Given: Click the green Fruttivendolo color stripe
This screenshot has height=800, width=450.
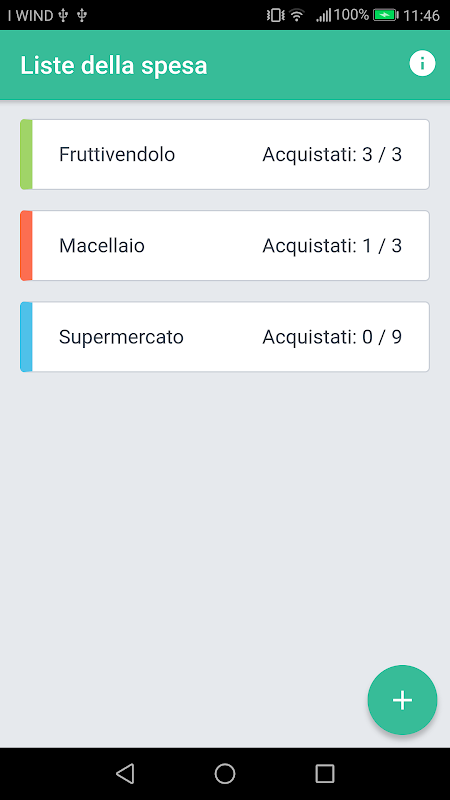Looking at the screenshot, I should click(x=26, y=154).
